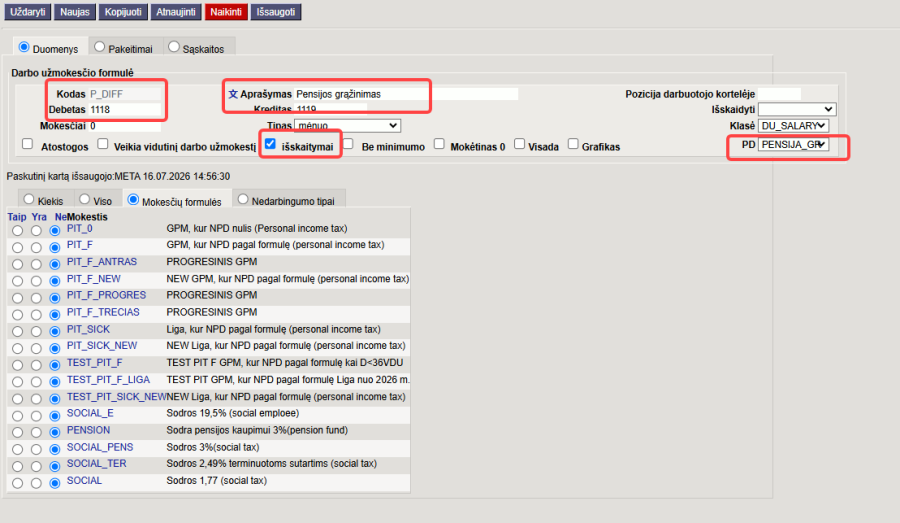Select Taip radio for PIT_0
The height and width of the screenshot is (523, 900).
point(17,231)
